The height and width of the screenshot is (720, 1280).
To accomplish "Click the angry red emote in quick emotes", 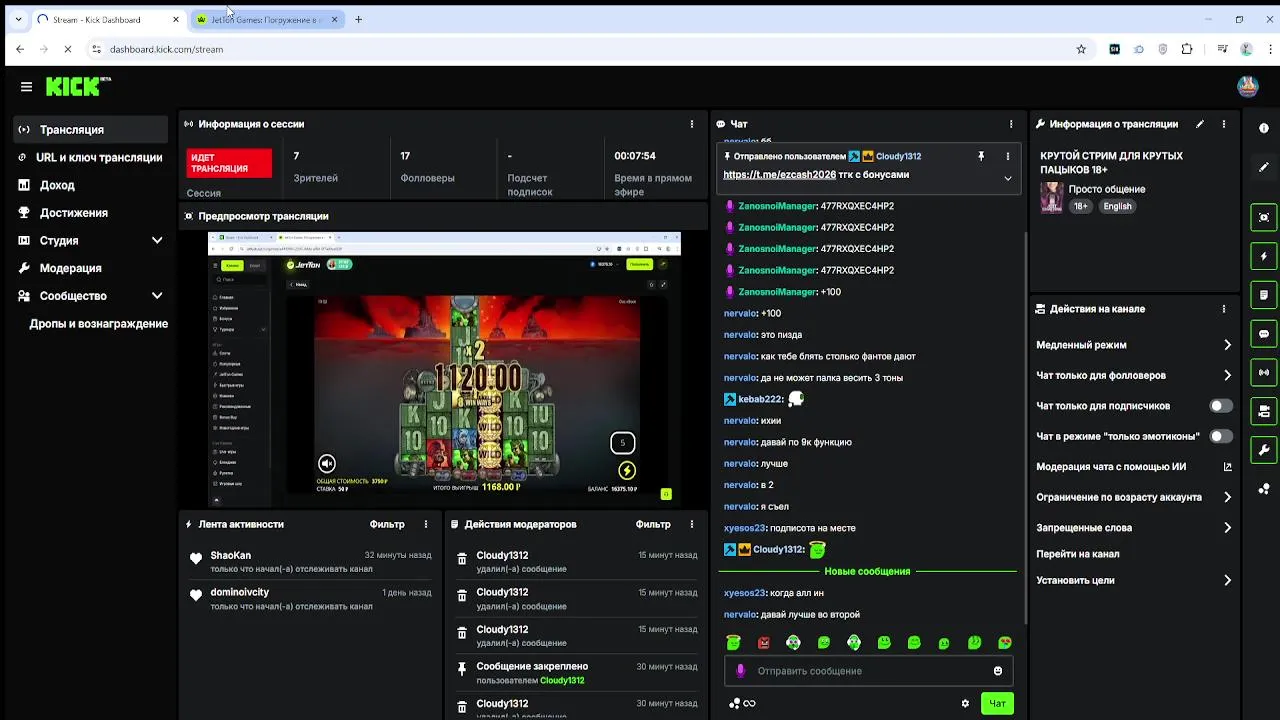I will pos(764,642).
